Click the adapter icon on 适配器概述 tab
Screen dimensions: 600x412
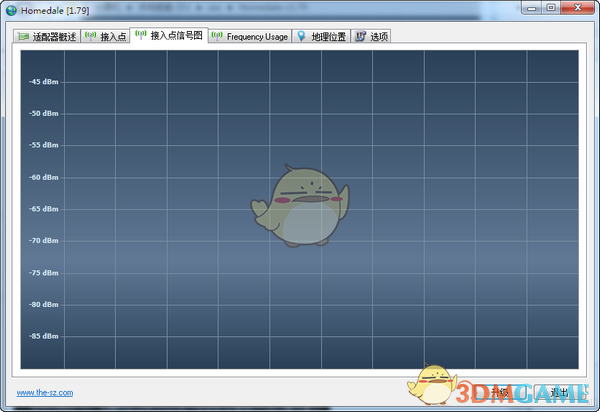[24, 36]
